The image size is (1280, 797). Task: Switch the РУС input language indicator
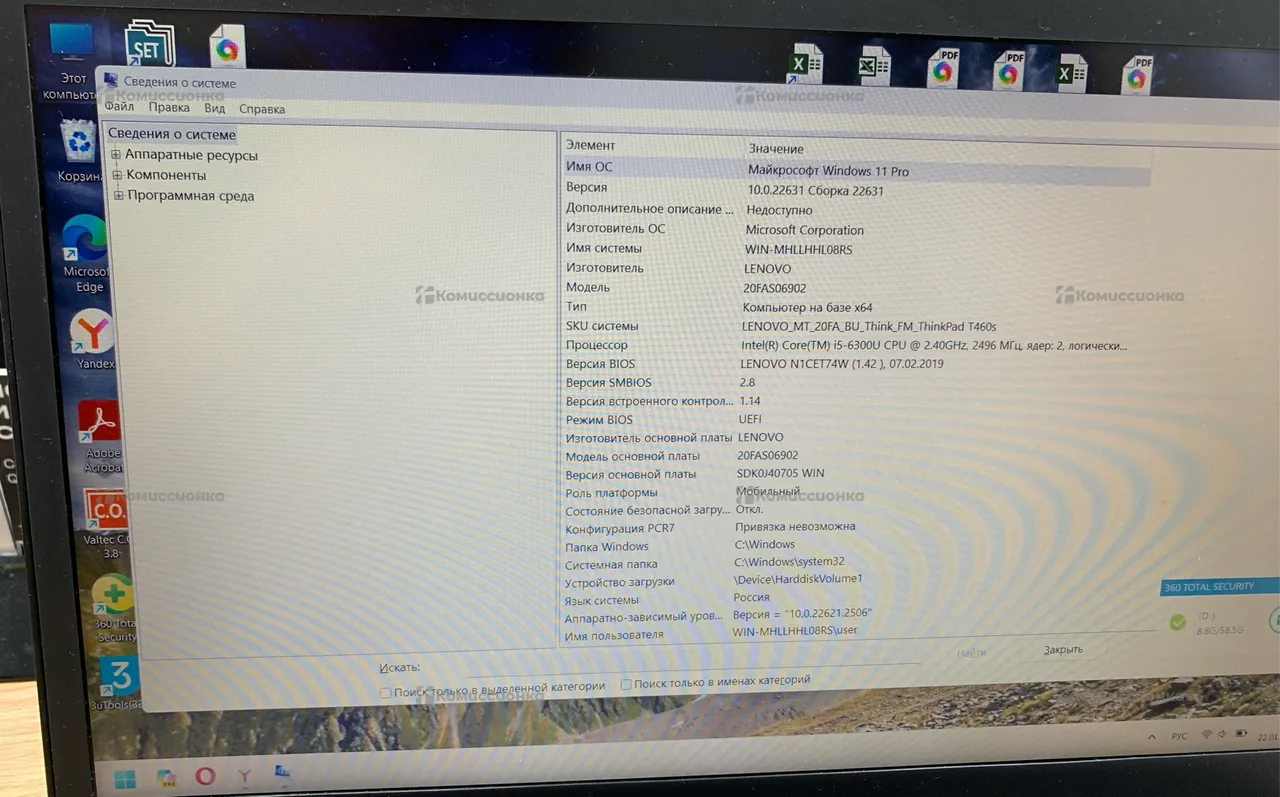coord(1179,736)
